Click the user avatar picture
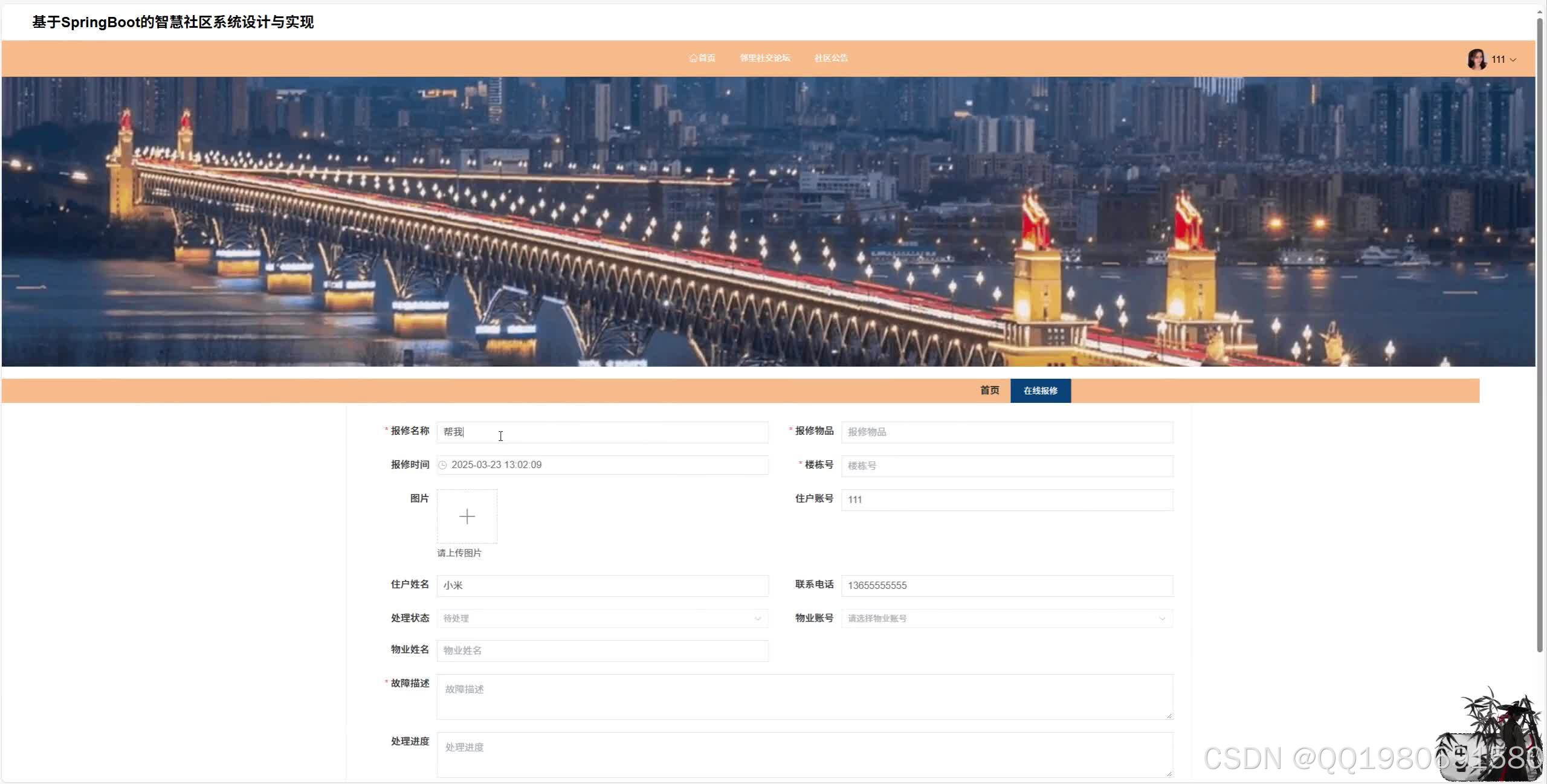Image resolution: width=1547 pixels, height=784 pixels. point(1476,59)
